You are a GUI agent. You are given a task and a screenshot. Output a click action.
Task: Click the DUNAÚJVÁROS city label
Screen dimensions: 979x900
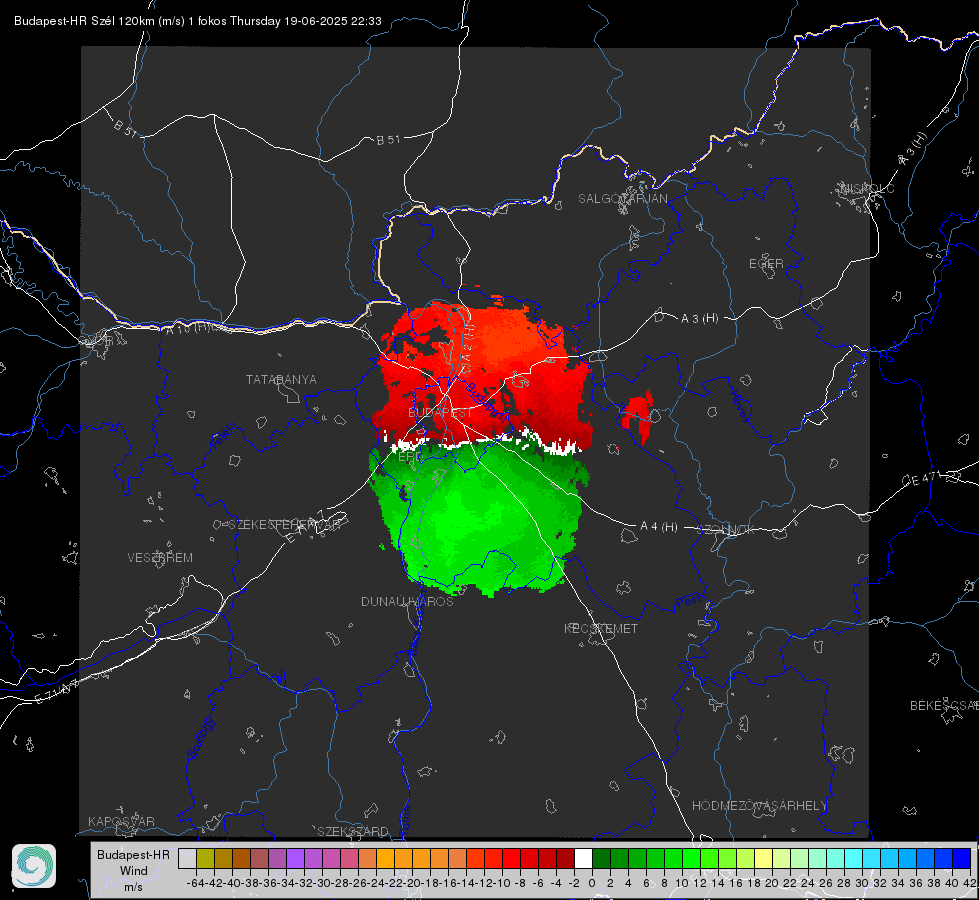pyautogui.click(x=407, y=601)
